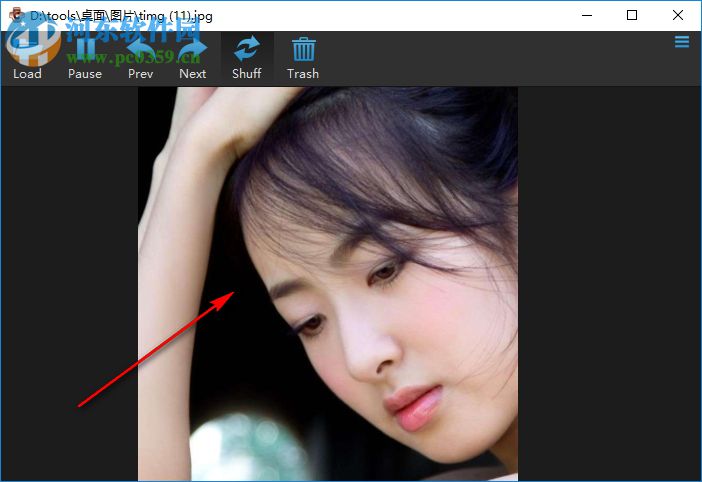Toggle Shuff shuffle mode
The image size is (702, 482).
(247, 58)
